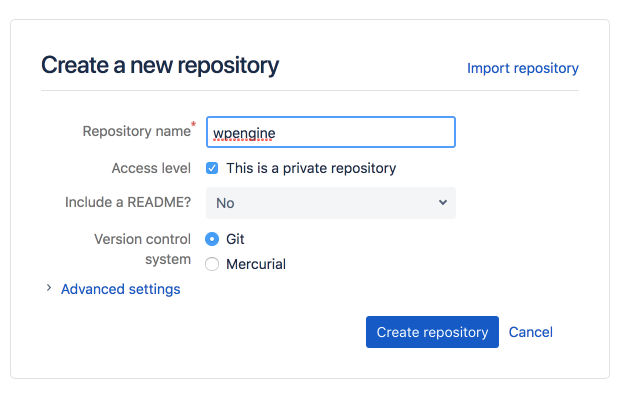This screenshot has height=406, width=627.
Task: Uncheck the private repository checkbox
Action: 212,168
